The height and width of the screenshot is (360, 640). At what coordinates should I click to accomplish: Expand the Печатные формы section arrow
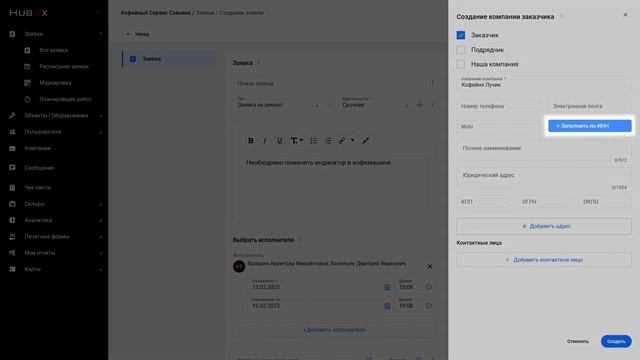click(x=101, y=237)
